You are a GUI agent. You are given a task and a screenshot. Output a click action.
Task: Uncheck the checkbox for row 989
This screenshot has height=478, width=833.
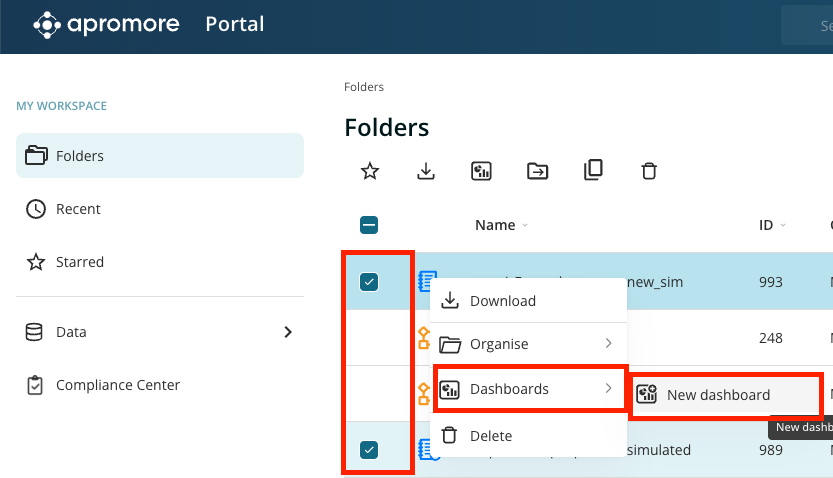(x=369, y=450)
